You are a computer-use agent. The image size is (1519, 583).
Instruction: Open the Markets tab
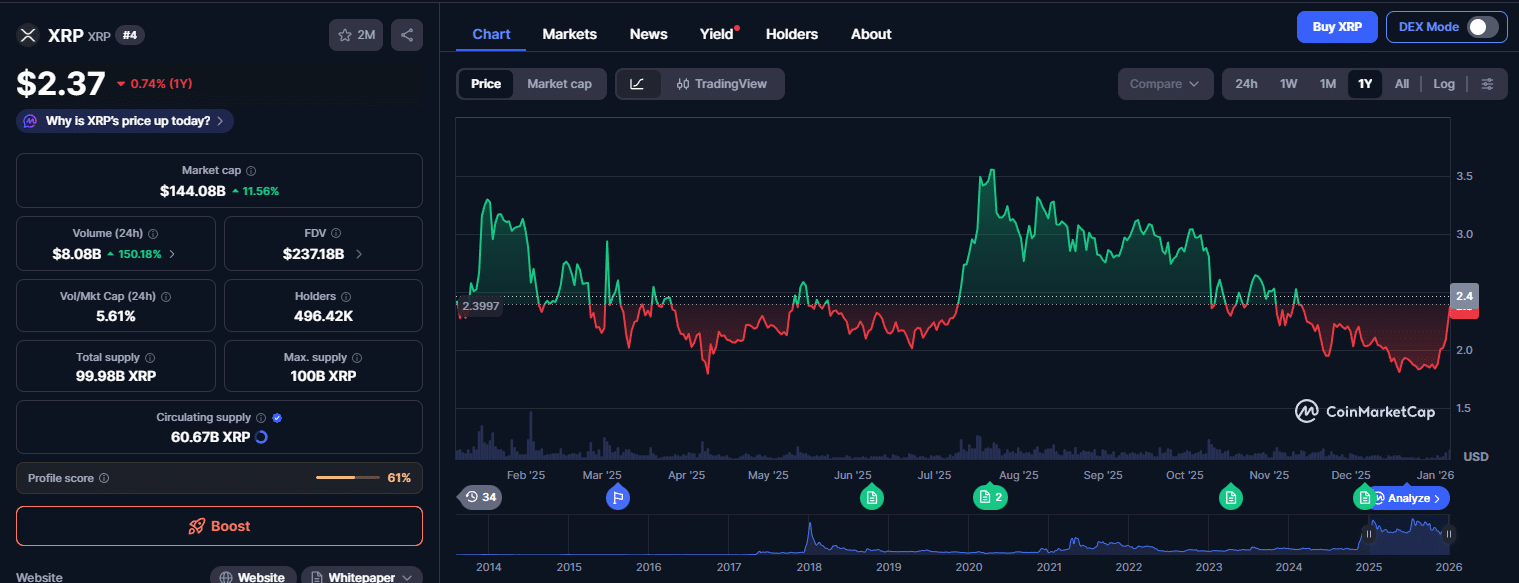569,34
